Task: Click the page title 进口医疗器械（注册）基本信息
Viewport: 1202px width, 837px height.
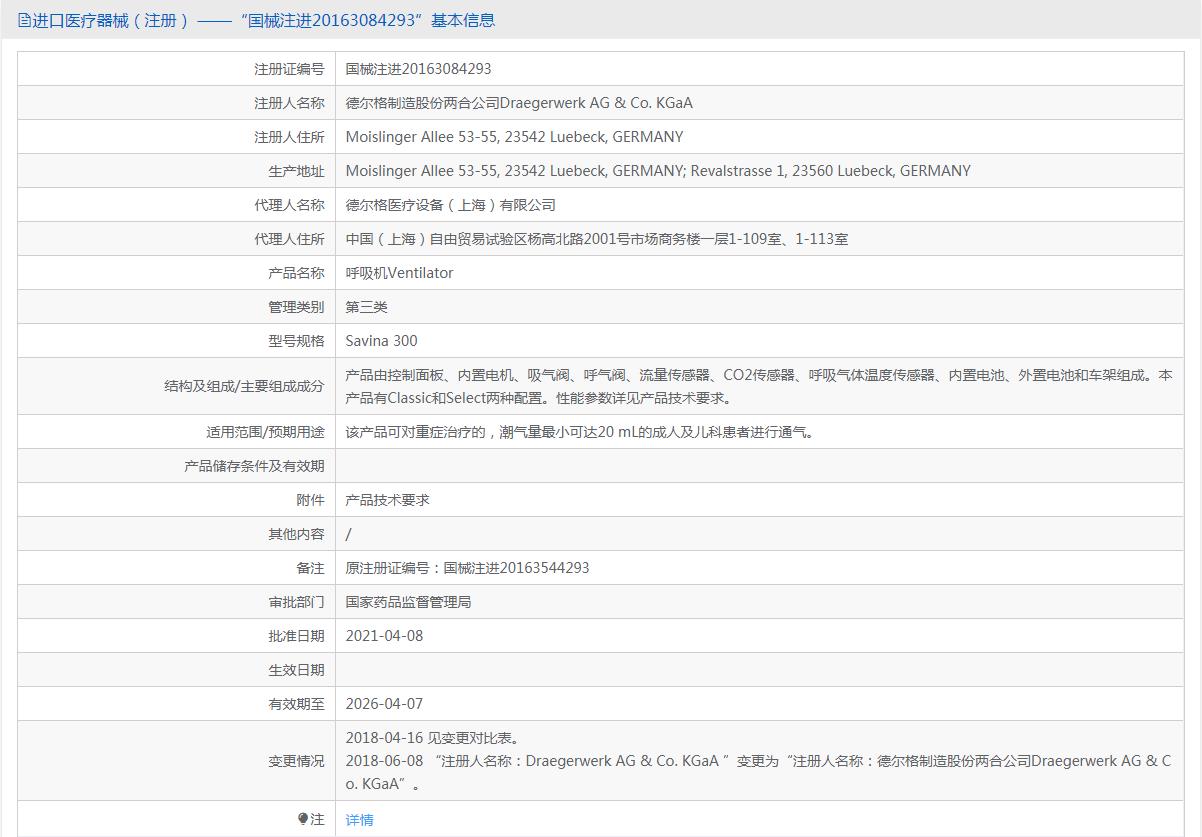Action: point(263,20)
